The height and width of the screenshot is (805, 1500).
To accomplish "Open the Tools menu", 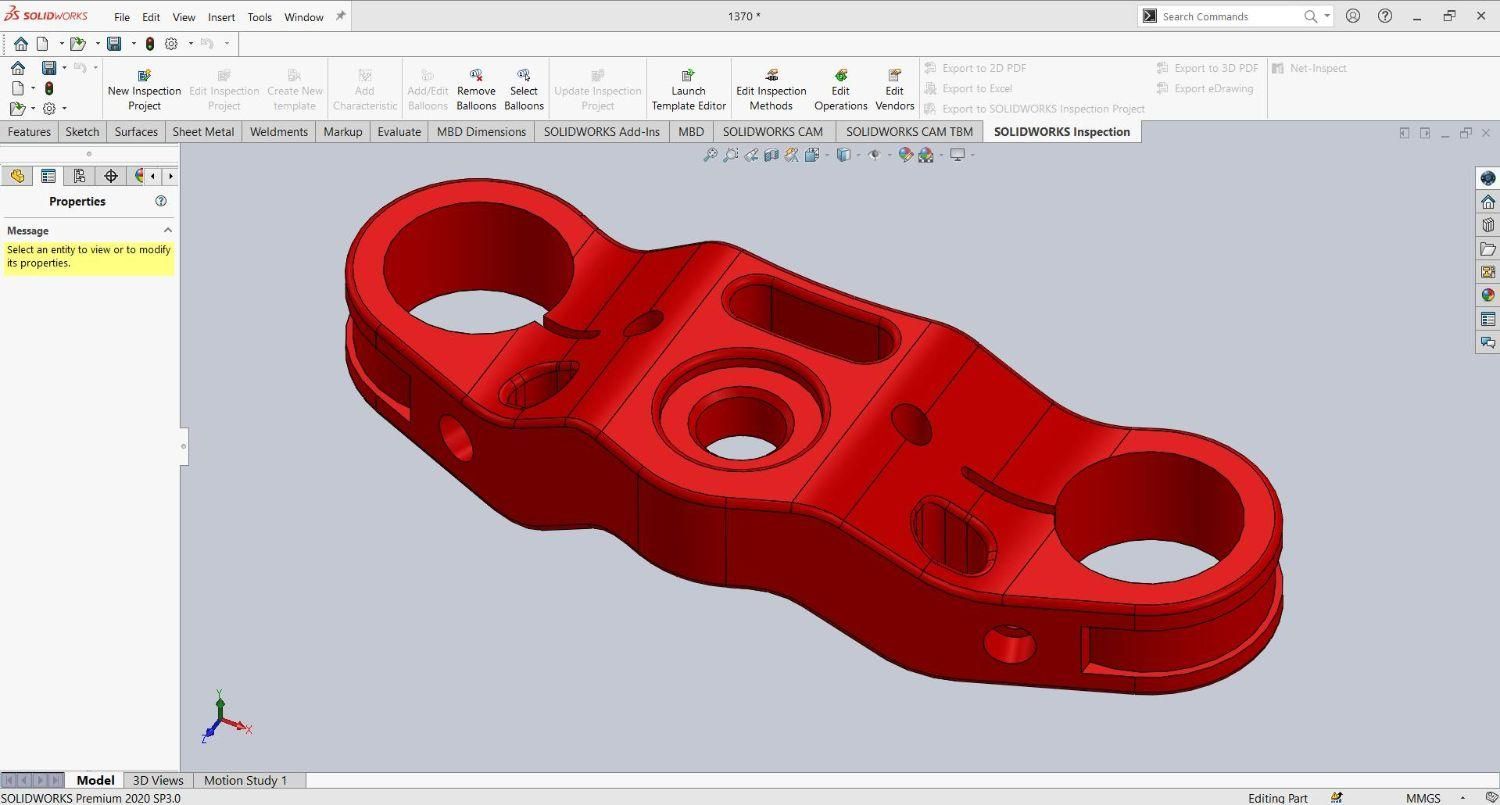I will coord(260,17).
